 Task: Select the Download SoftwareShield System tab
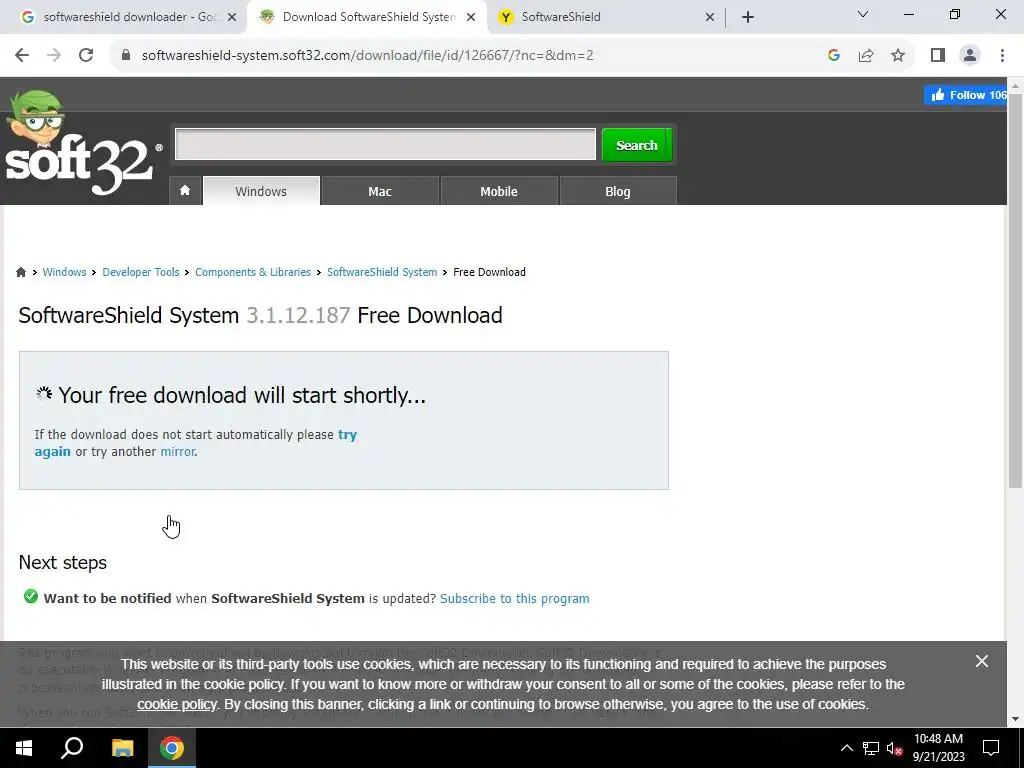pos(367,17)
